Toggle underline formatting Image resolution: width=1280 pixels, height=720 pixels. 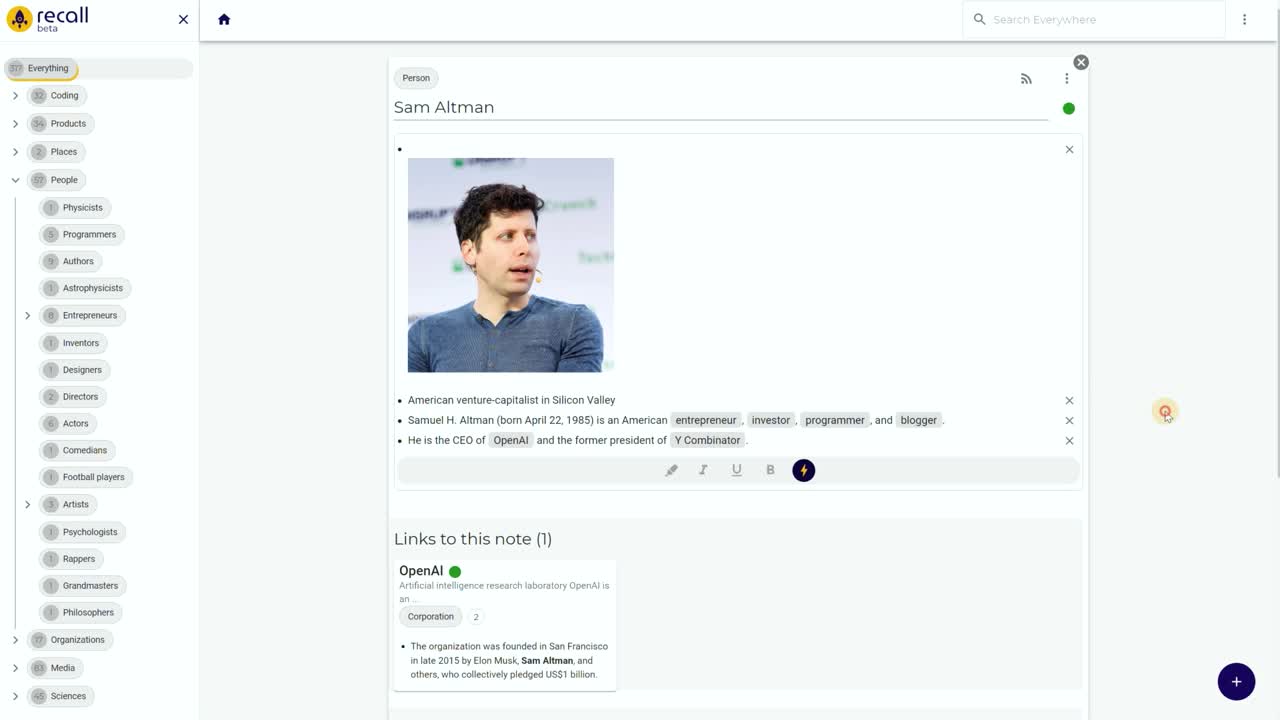click(x=737, y=470)
